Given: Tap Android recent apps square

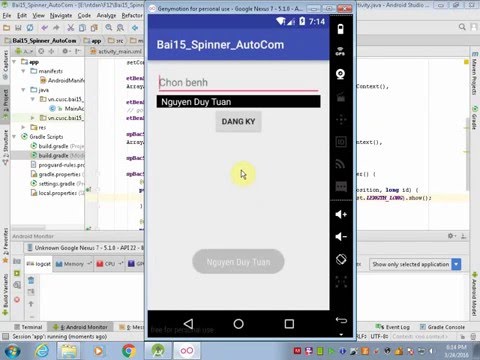Looking at the screenshot, I should tap(289, 324).
